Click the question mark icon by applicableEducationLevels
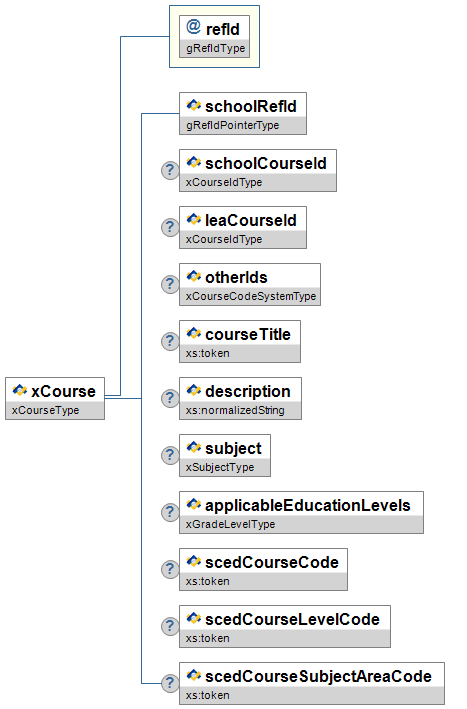467x709 pixels. 170,512
